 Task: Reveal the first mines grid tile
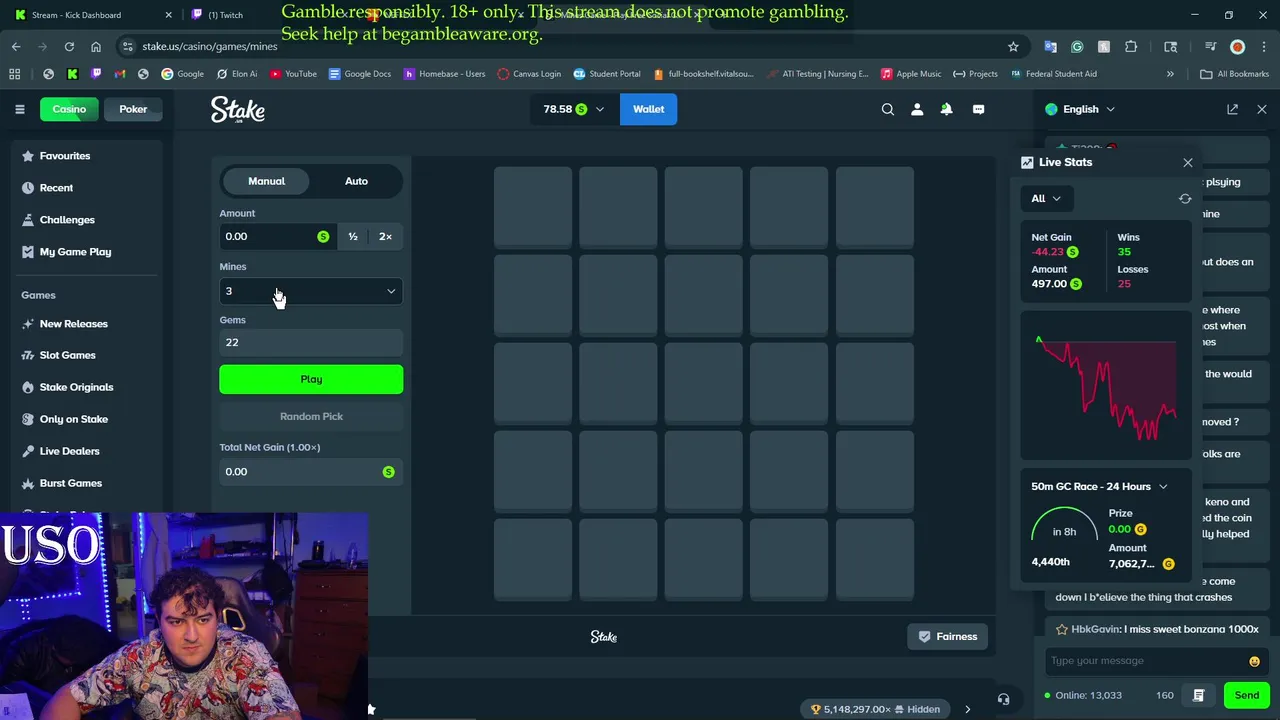coord(533,207)
